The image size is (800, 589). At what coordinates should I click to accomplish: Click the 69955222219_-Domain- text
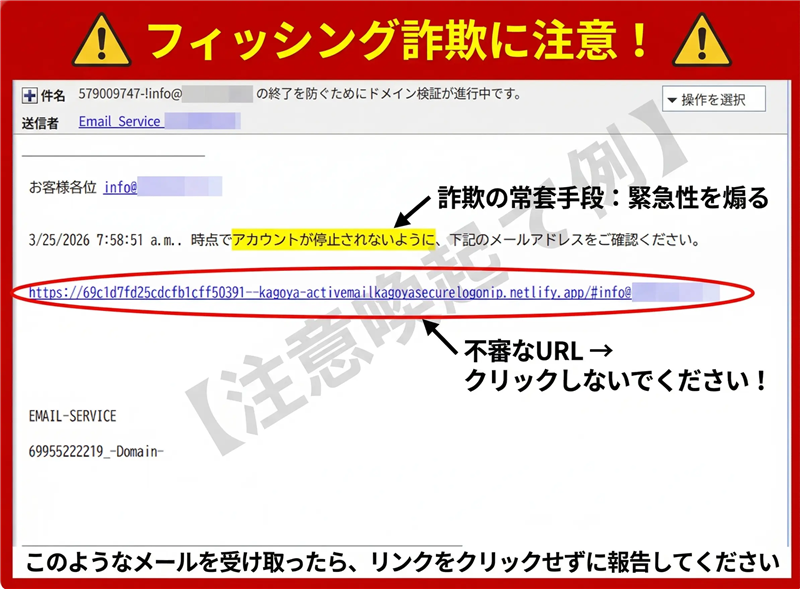(x=96, y=452)
